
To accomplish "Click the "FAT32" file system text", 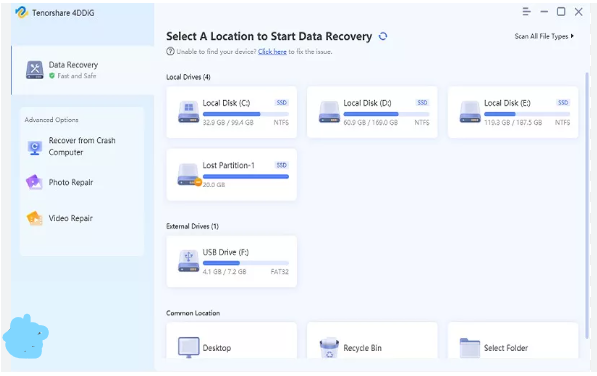I will click(x=279, y=272).
